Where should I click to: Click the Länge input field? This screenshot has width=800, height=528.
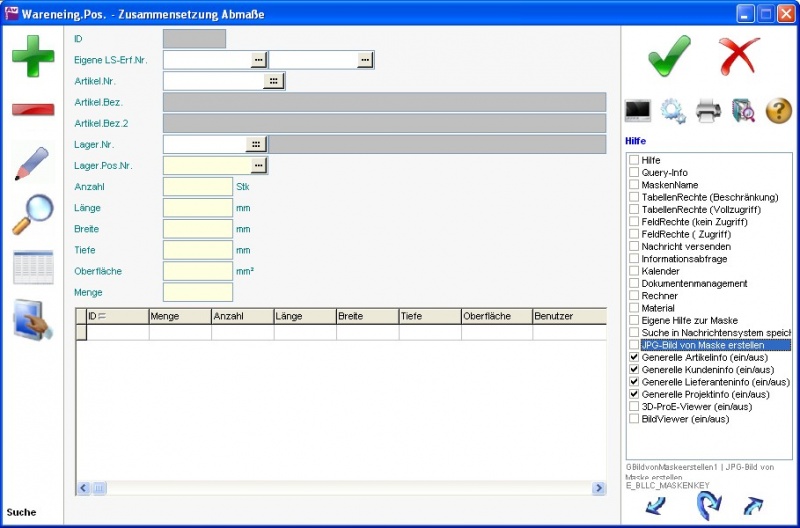tap(197, 208)
